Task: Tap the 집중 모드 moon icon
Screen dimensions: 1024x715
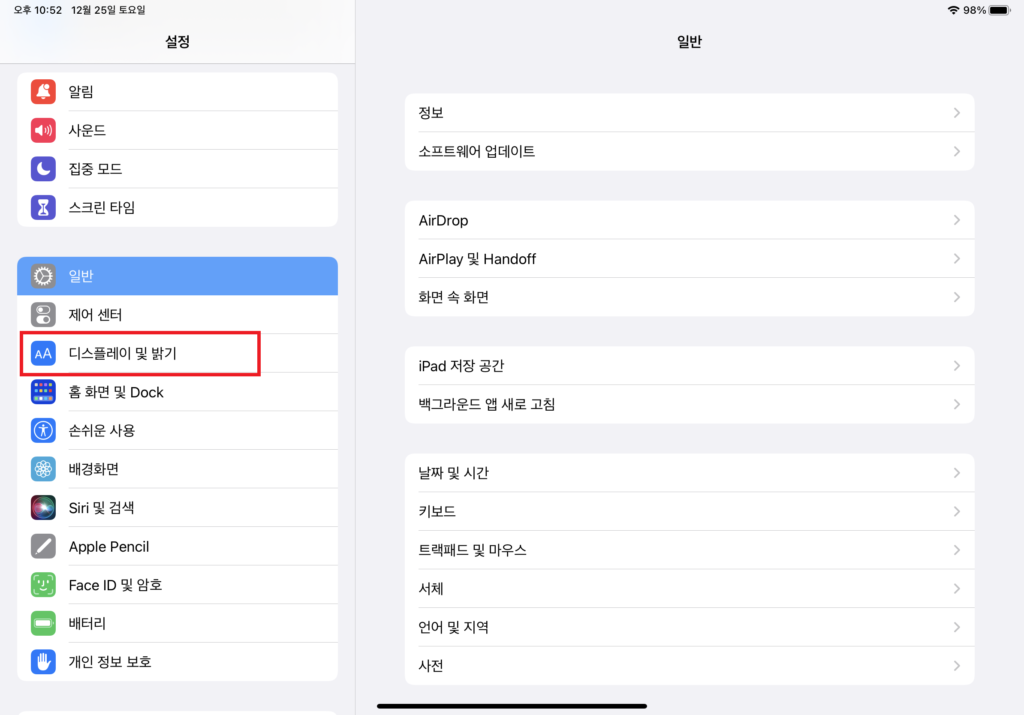Action: (43, 168)
